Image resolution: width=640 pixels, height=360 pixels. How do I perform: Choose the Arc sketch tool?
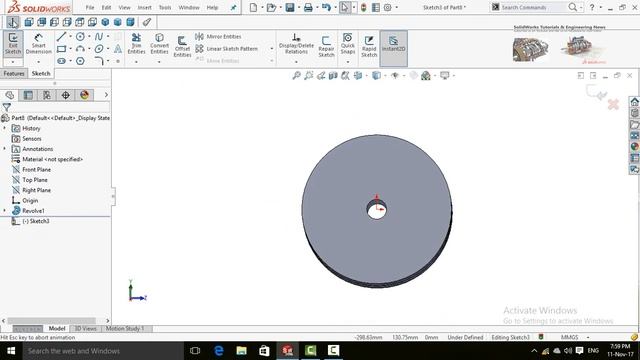[x=80, y=49]
